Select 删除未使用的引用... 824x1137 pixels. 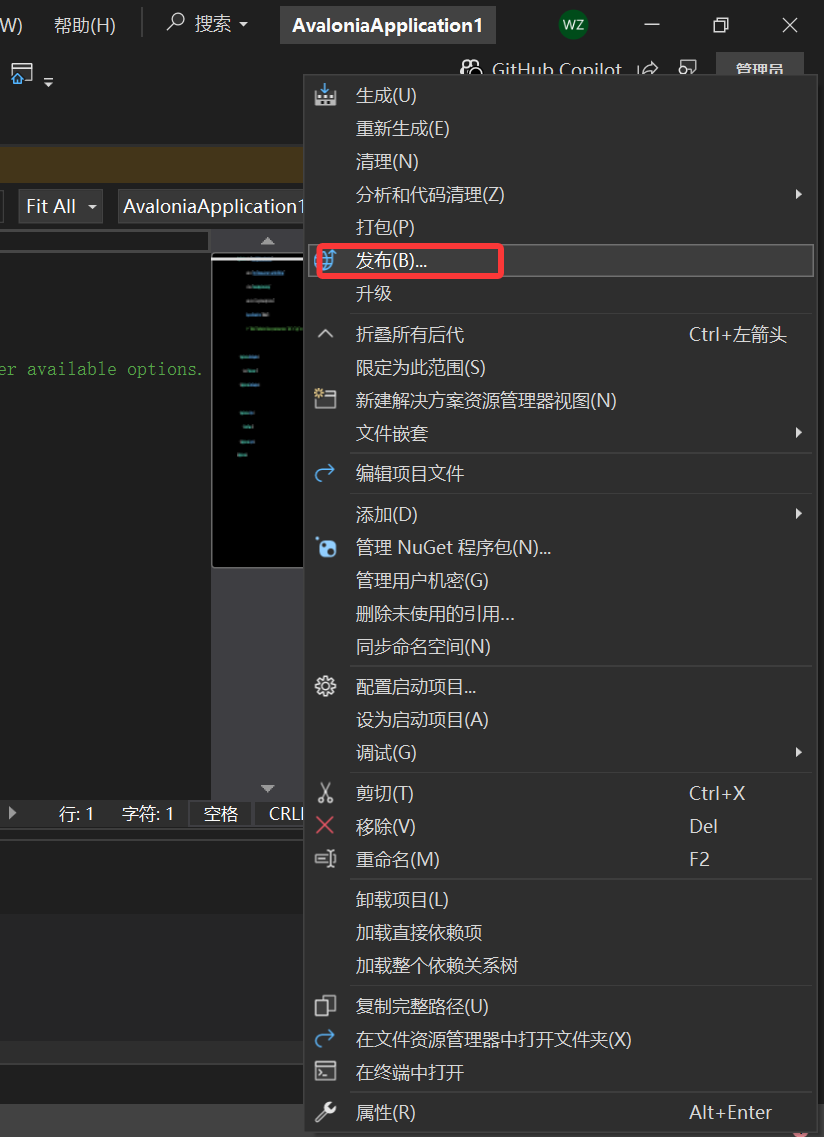560,613
